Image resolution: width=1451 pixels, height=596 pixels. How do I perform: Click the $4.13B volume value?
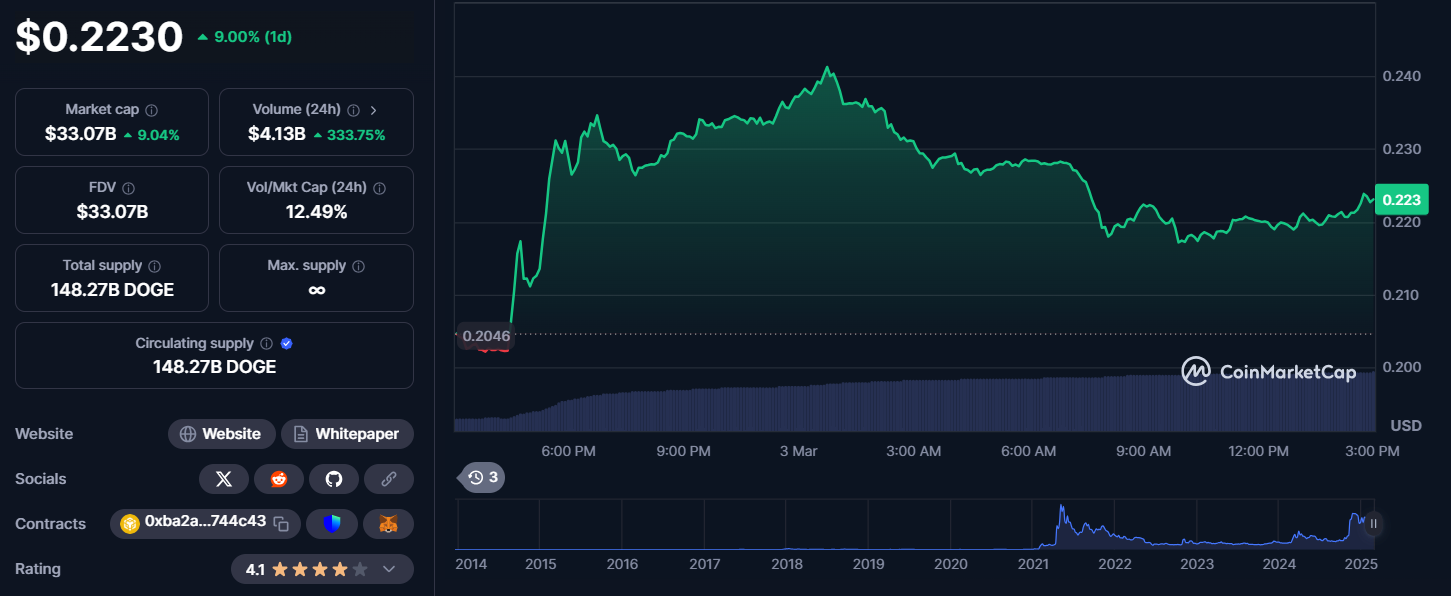pyautogui.click(x=277, y=134)
